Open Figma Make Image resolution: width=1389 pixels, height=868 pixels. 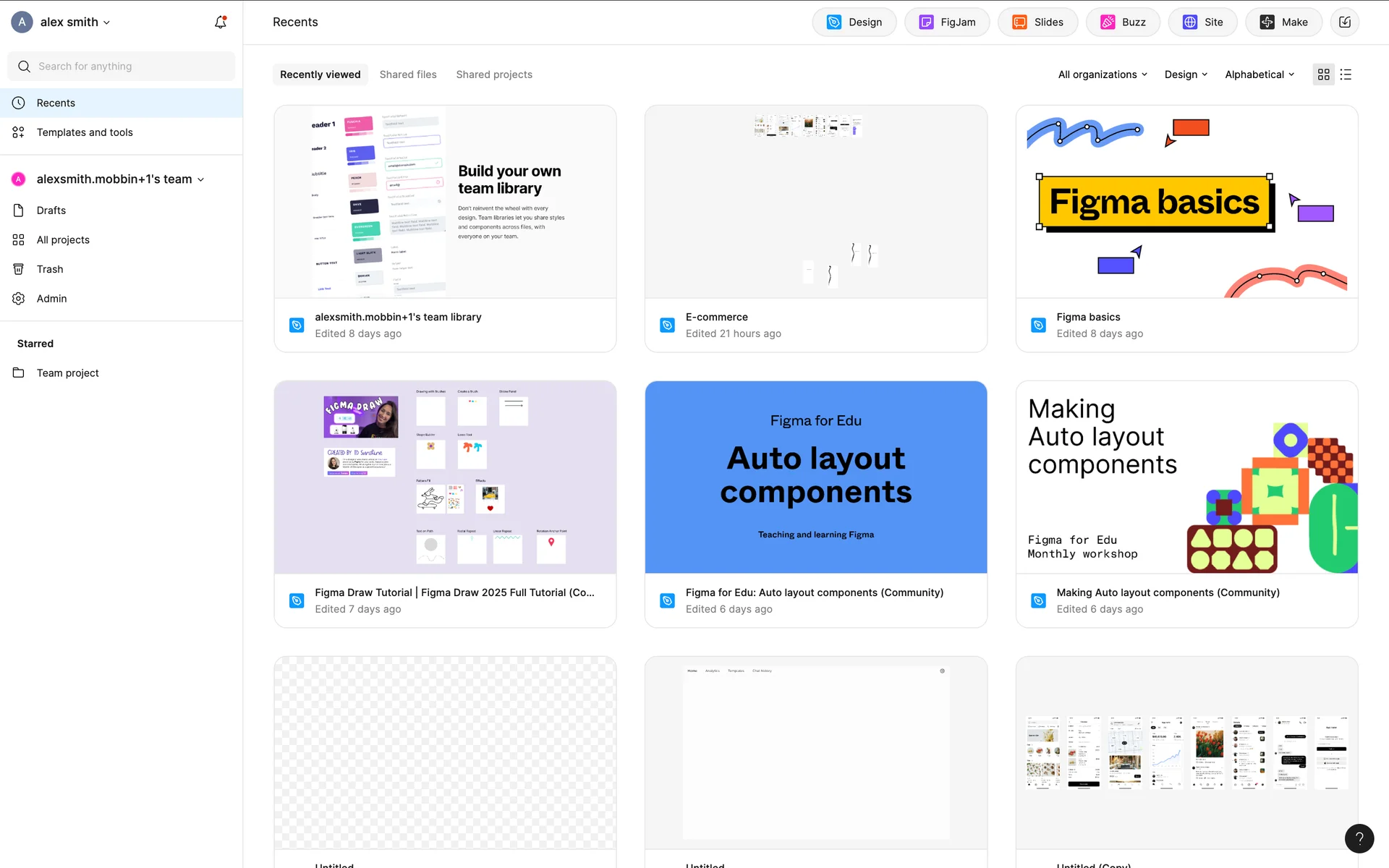pyautogui.click(x=1283, y=22)
